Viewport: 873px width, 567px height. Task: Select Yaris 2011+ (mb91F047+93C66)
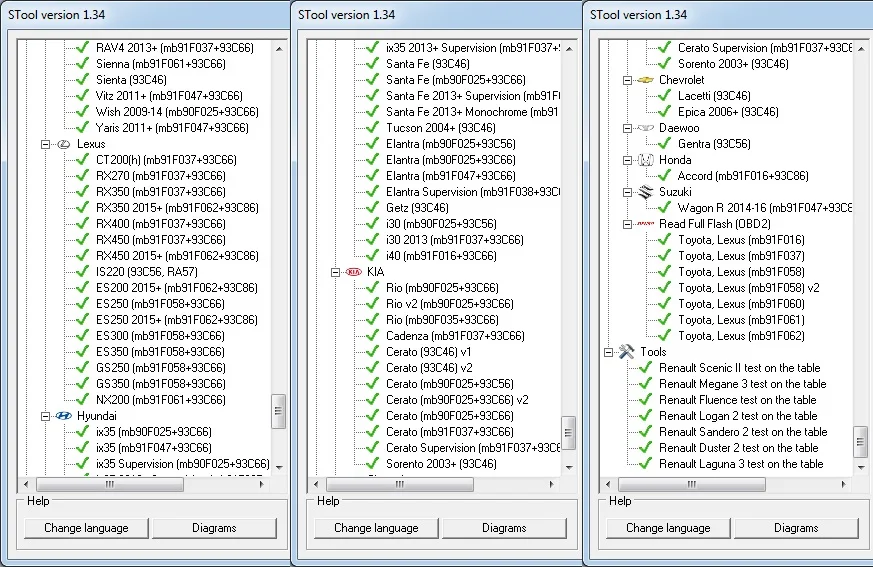tap(172, 128)
